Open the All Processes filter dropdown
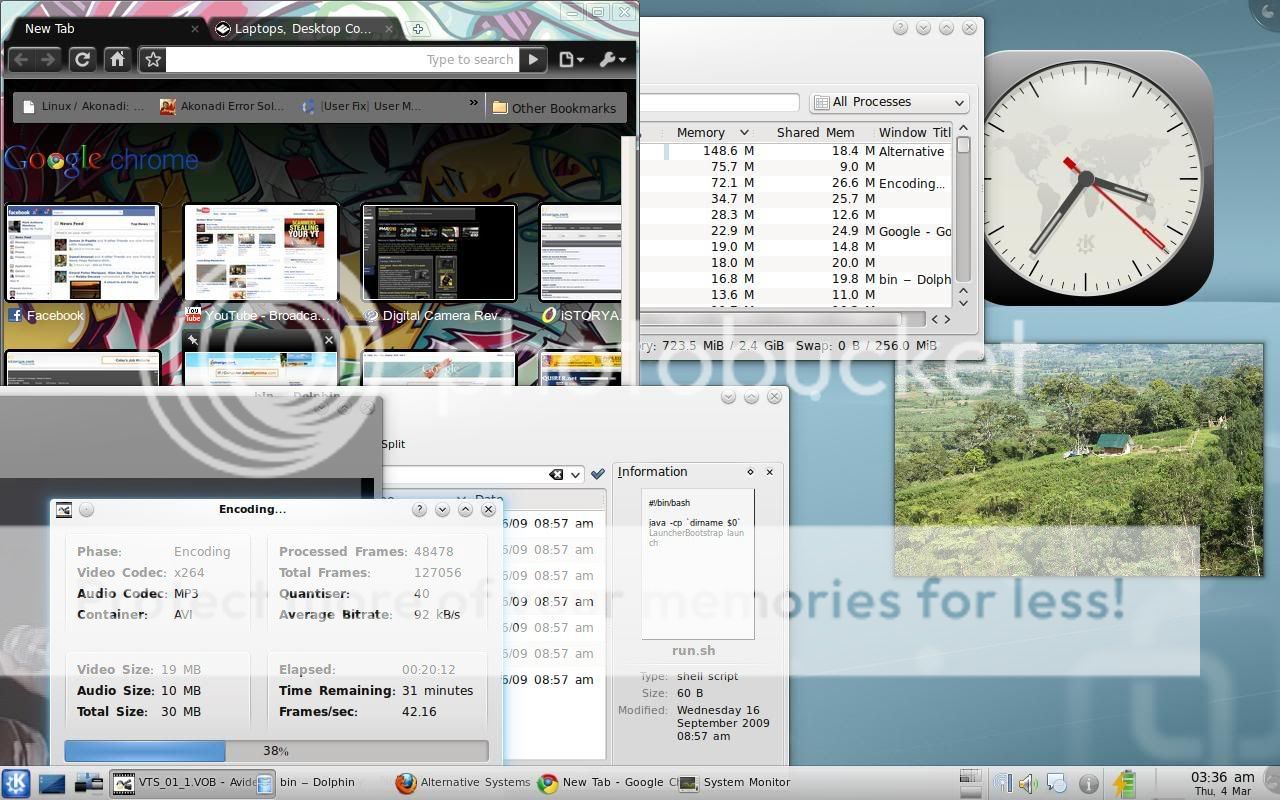Screen dimensions: 1280x800 pos(889,102)
